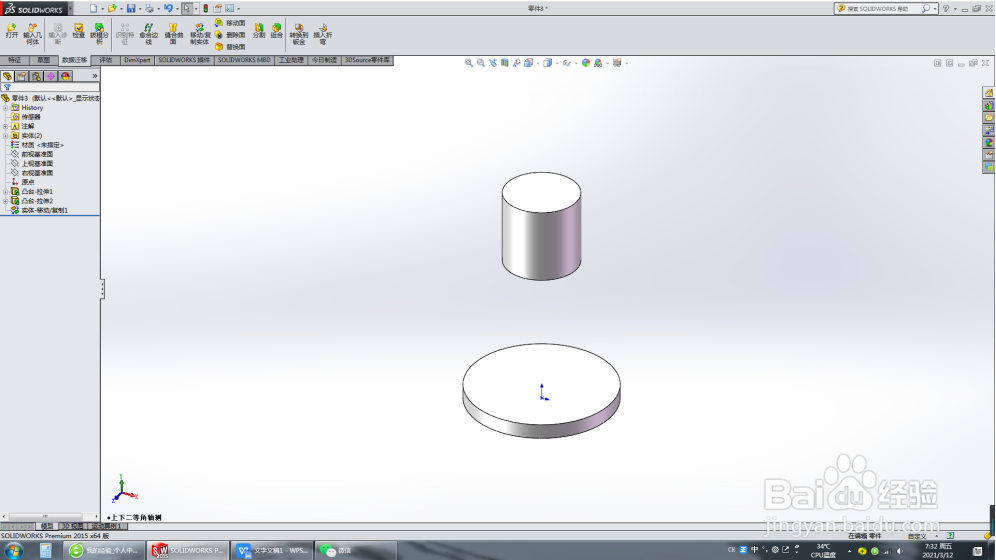Image resolution: width=996 pixels, height=560 pixels.
Task: Expand the 凸台-拉伸1 feature node
Action: 6,192
